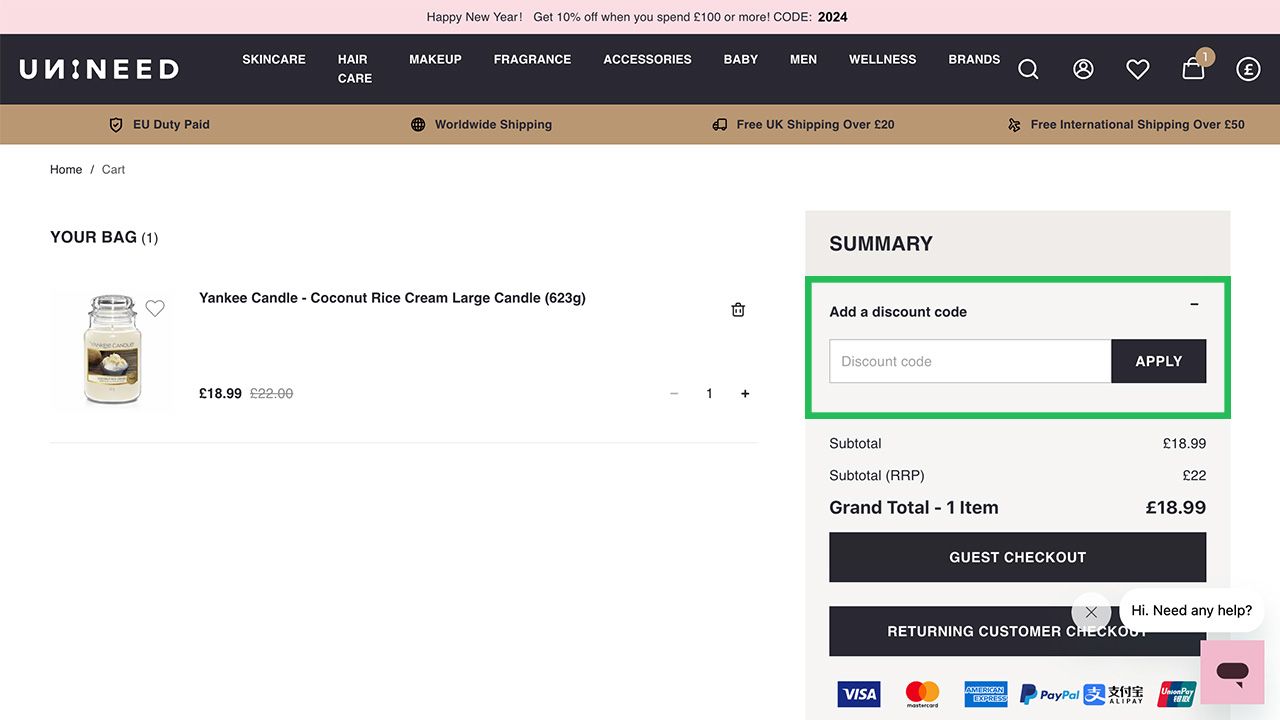
Task: Click the Grand Total £18.99 amount
Action: [1176, 508]
